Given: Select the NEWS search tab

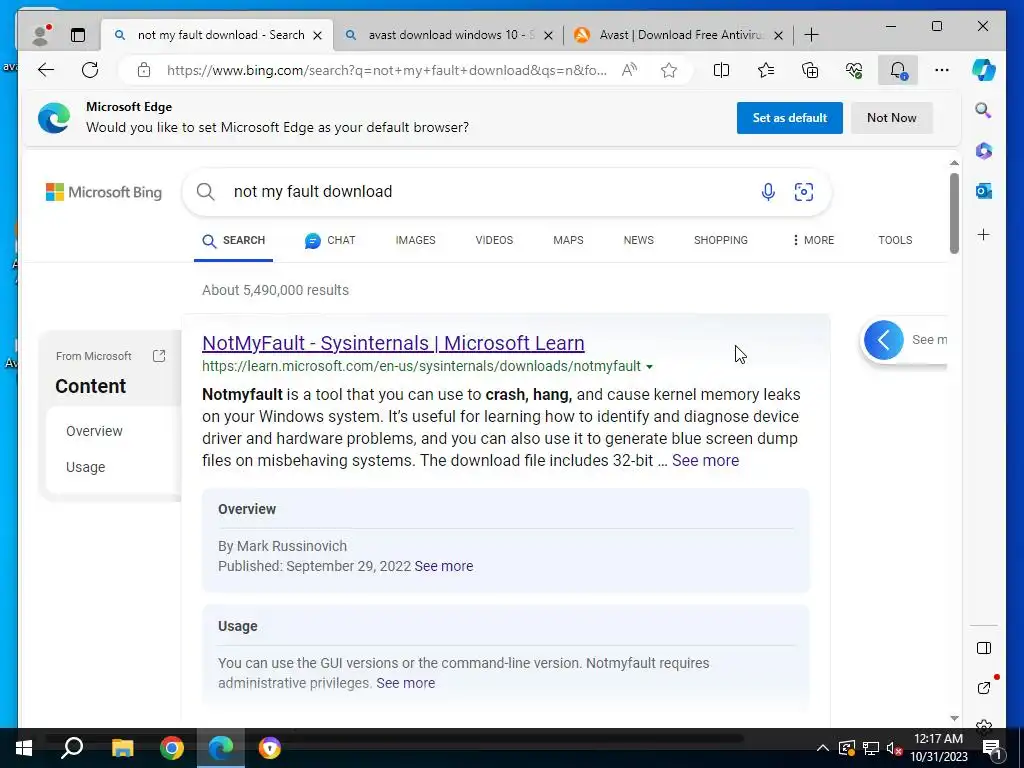Looking at the screenshot, I should coord(639,240).
